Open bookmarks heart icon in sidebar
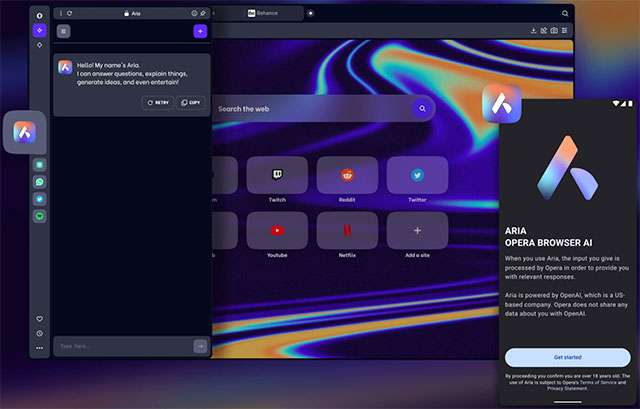Image resolution: width=640 pixels, height=409 pixels. (40, 318)
